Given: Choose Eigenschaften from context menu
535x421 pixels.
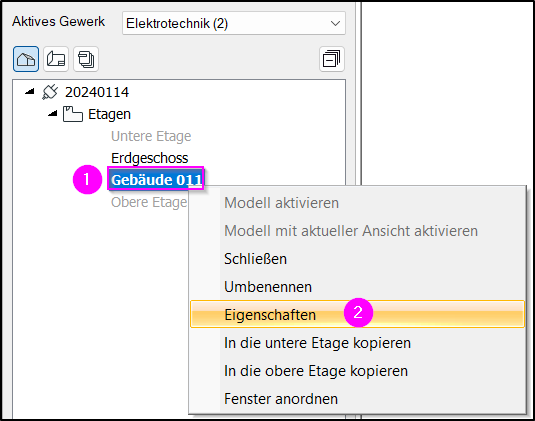Looking at the screenshot, I should [357, 314].
